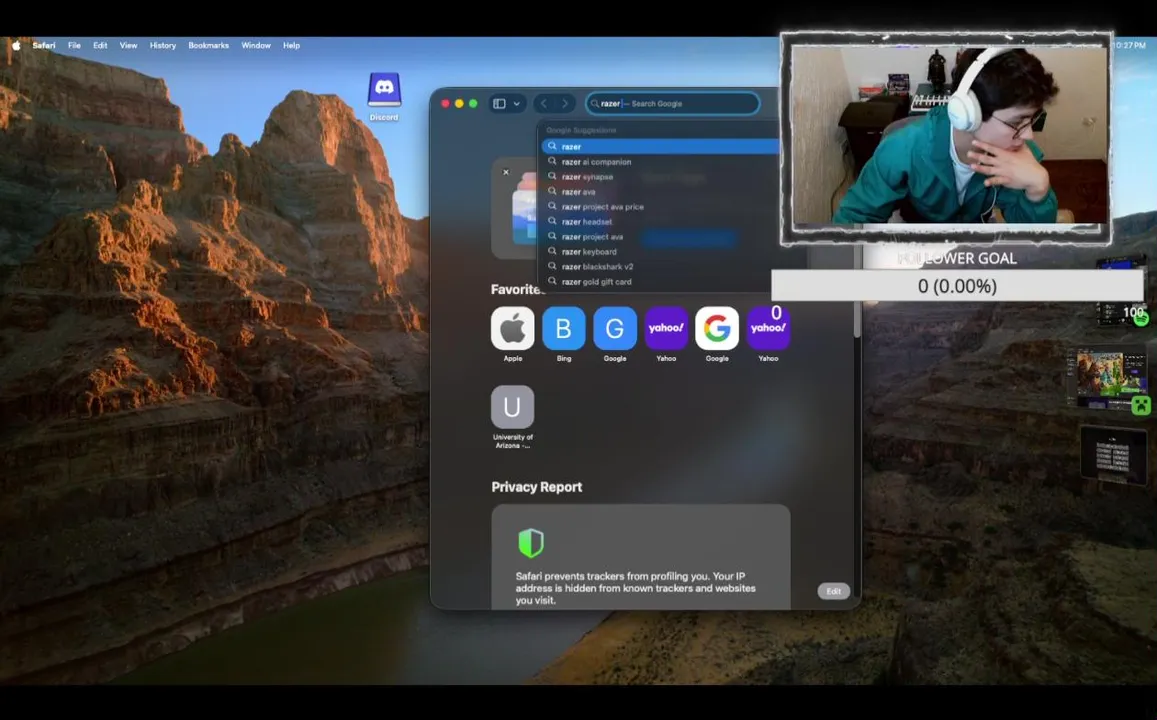Open the Safari menu

coord(44,46)
